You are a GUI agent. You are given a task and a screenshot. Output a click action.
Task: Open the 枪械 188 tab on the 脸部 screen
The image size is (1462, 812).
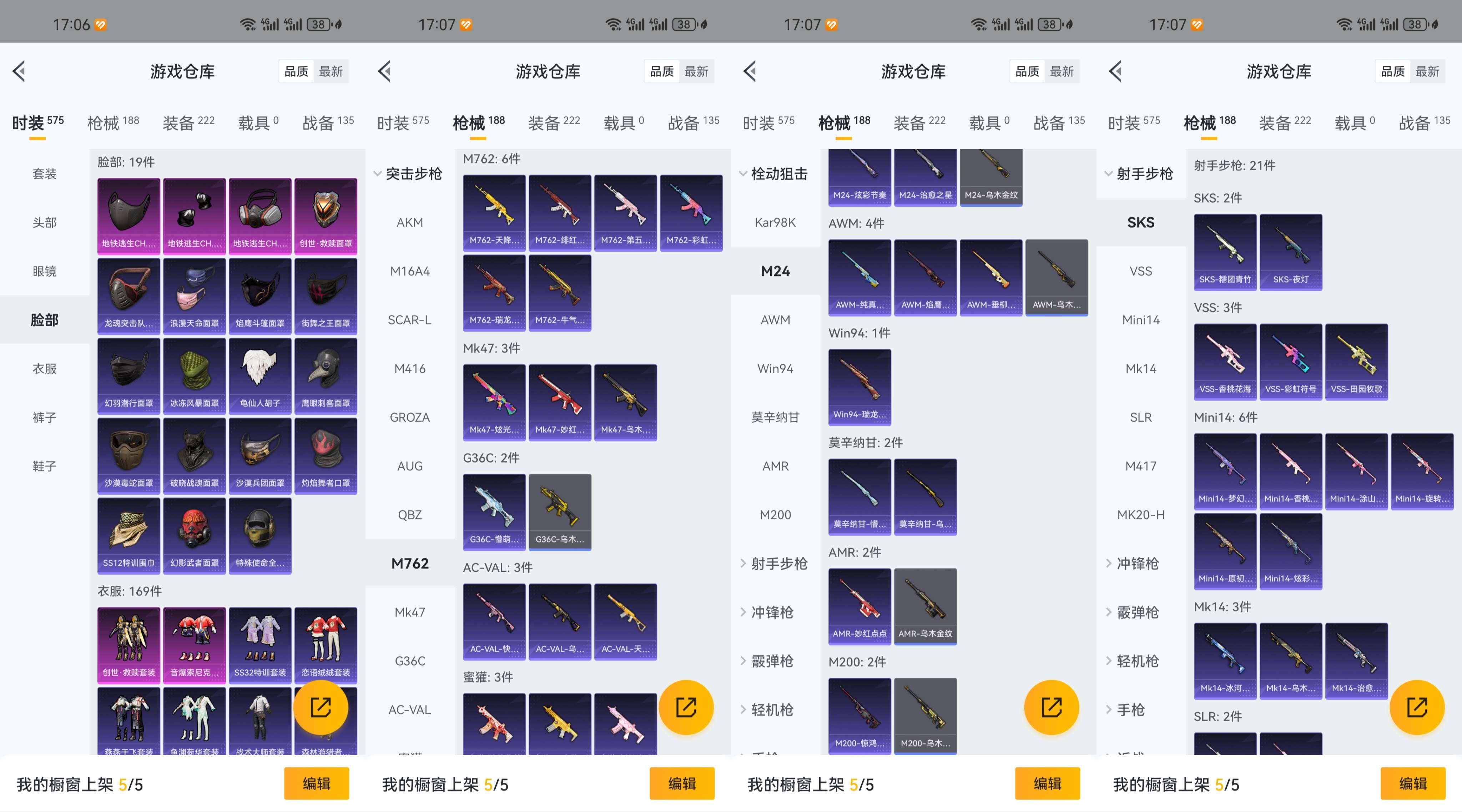coord(113,122)
